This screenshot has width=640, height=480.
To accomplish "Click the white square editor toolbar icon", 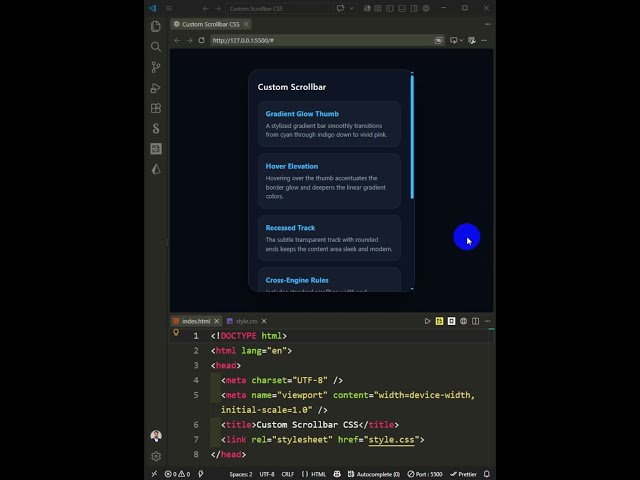I will click(451, 321).
